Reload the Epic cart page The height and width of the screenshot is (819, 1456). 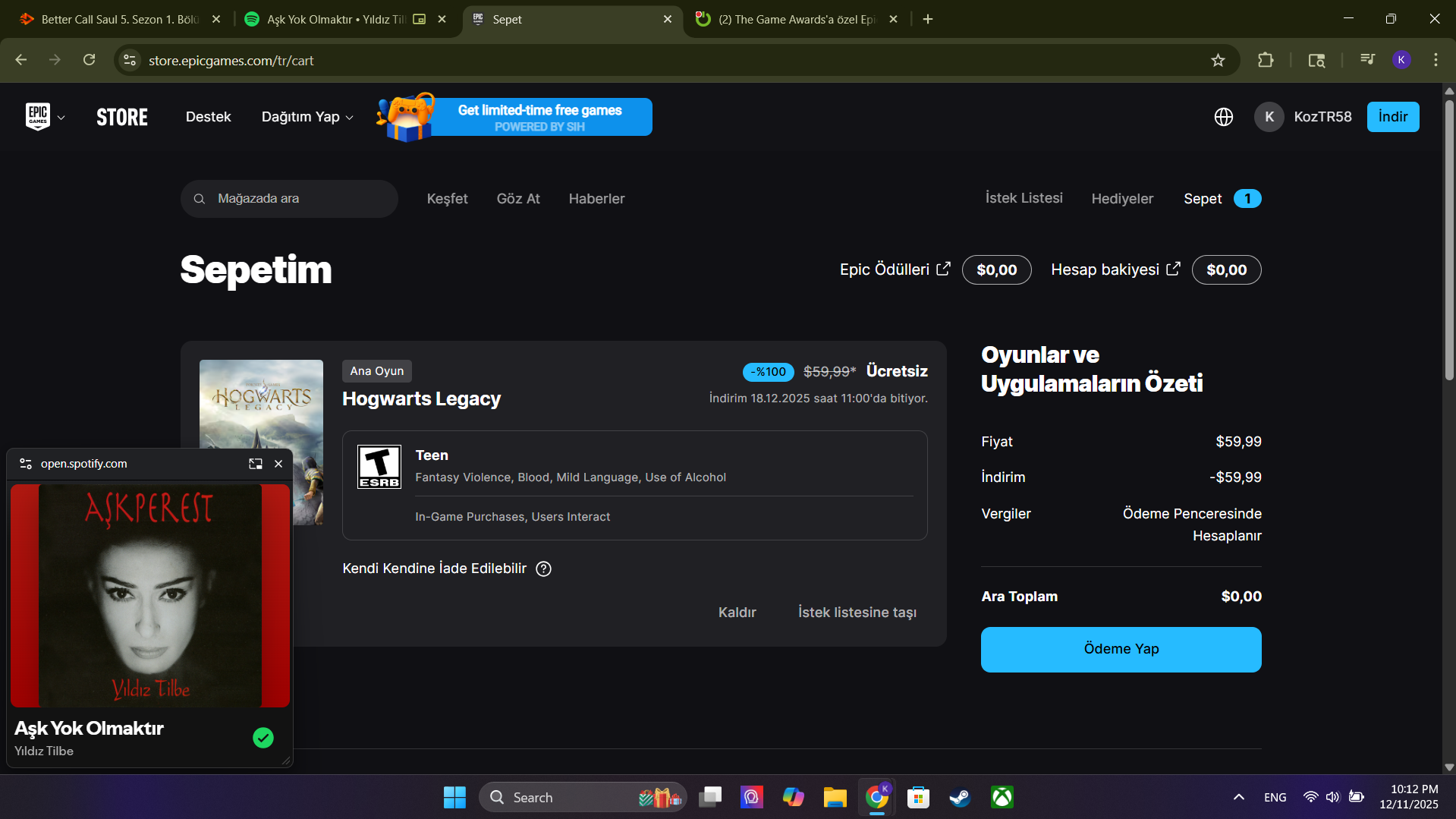pyautogui.click(x=90, y=60)
